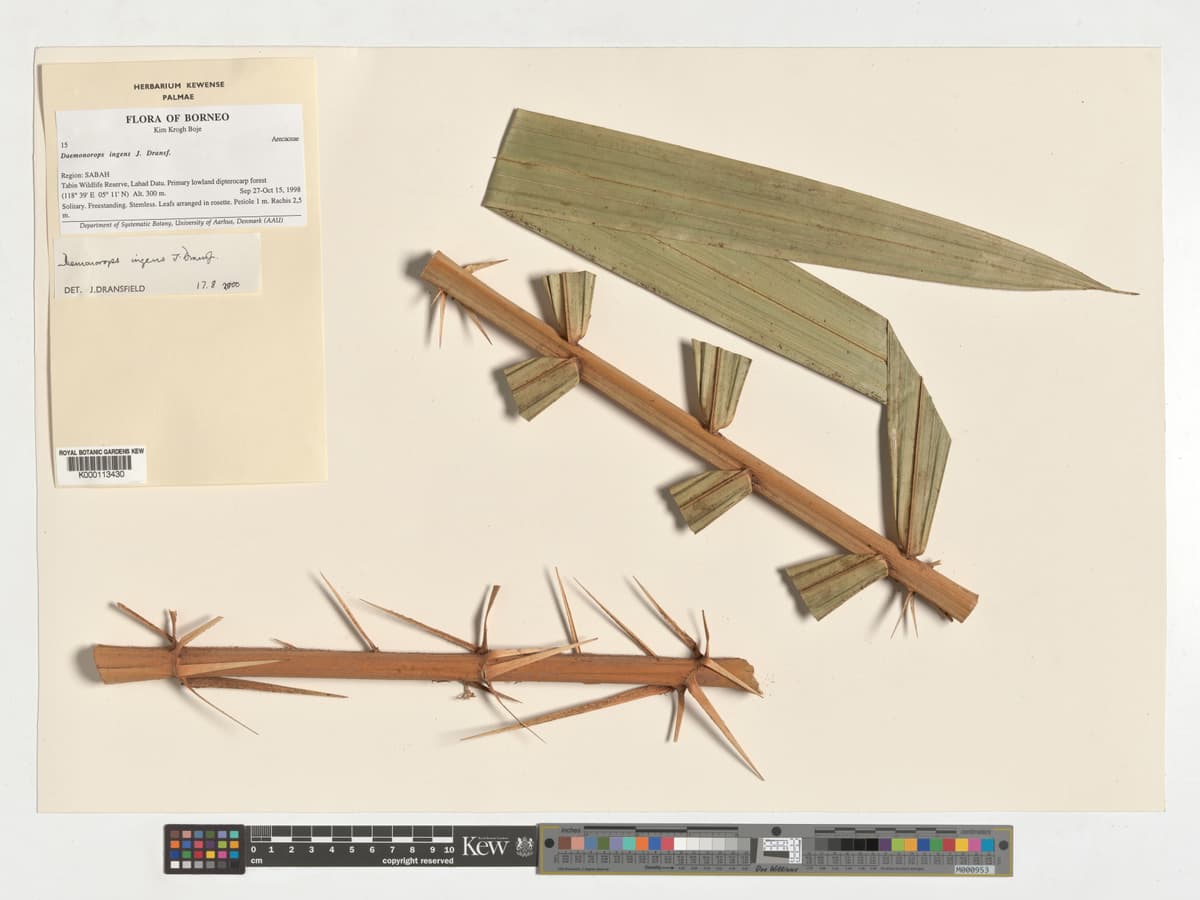Viewport: 1200px width, 900px height.
Task: Click the collector name 'Kim Krogh Boje'
Action: [177, 130]
